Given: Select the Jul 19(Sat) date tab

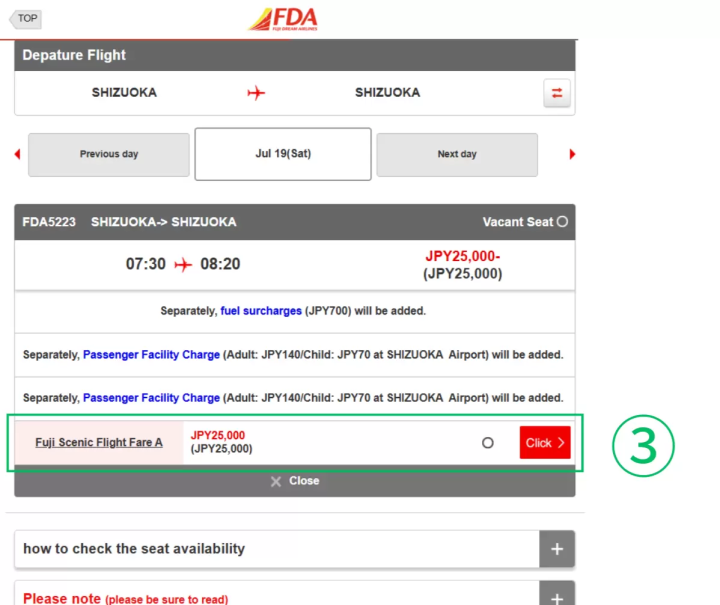Looking at the screenshot, I should 283,154.
